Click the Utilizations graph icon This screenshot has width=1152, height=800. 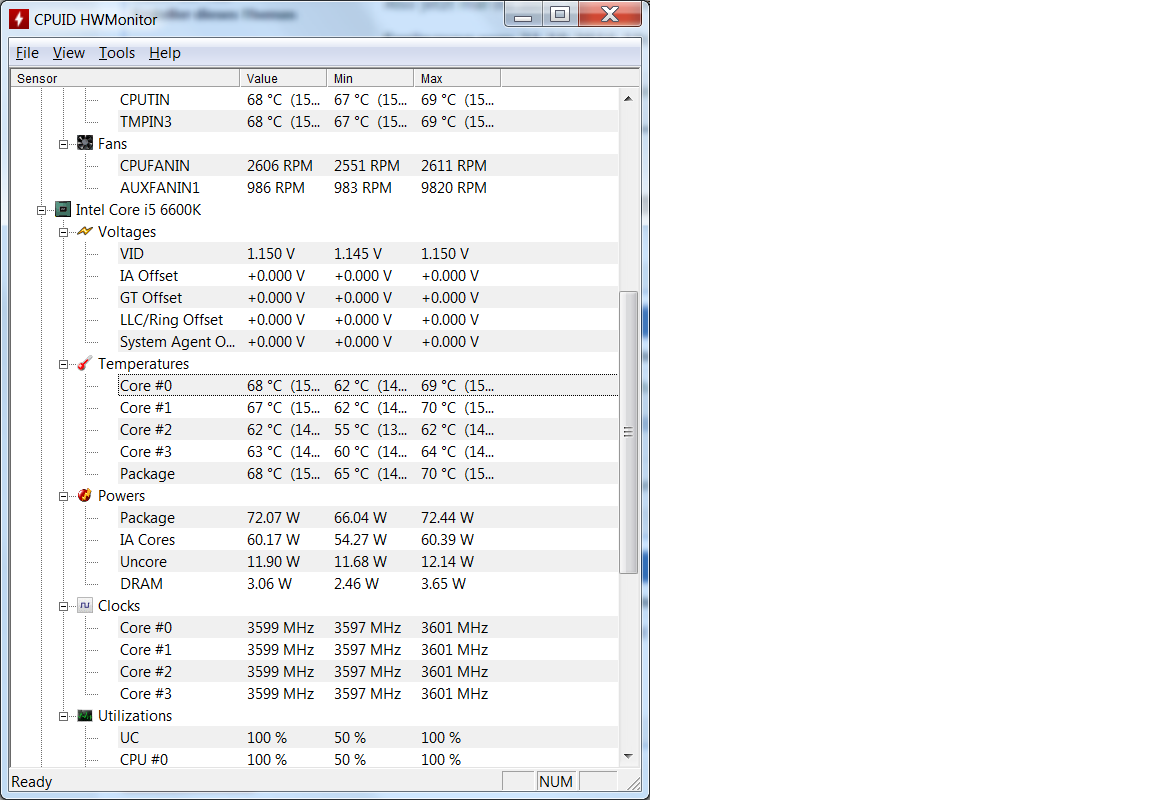[x=85, y=716]
